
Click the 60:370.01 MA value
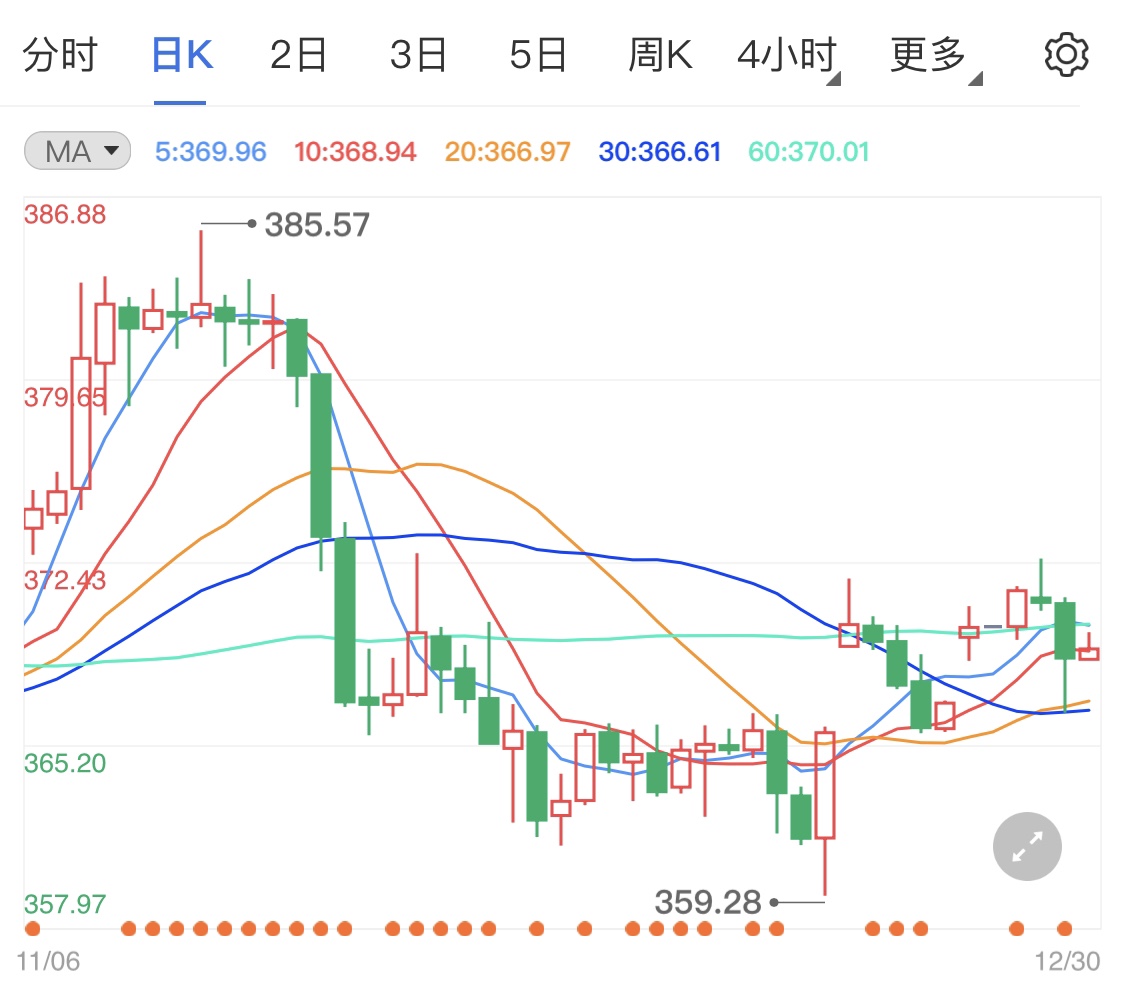pyautogui.click(x=809, y=151)
